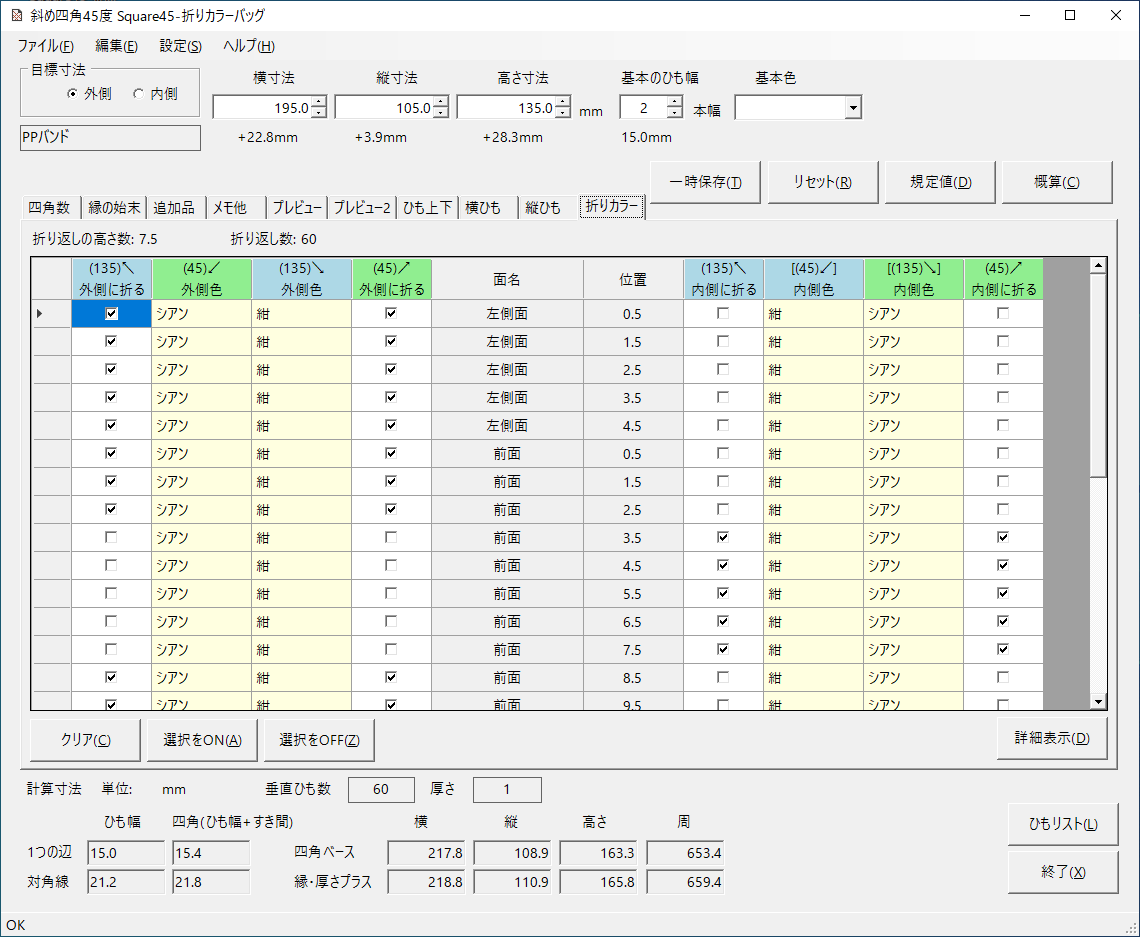Click the 選択をON button
Screen dimensions: 1140x937
(202, 740)
